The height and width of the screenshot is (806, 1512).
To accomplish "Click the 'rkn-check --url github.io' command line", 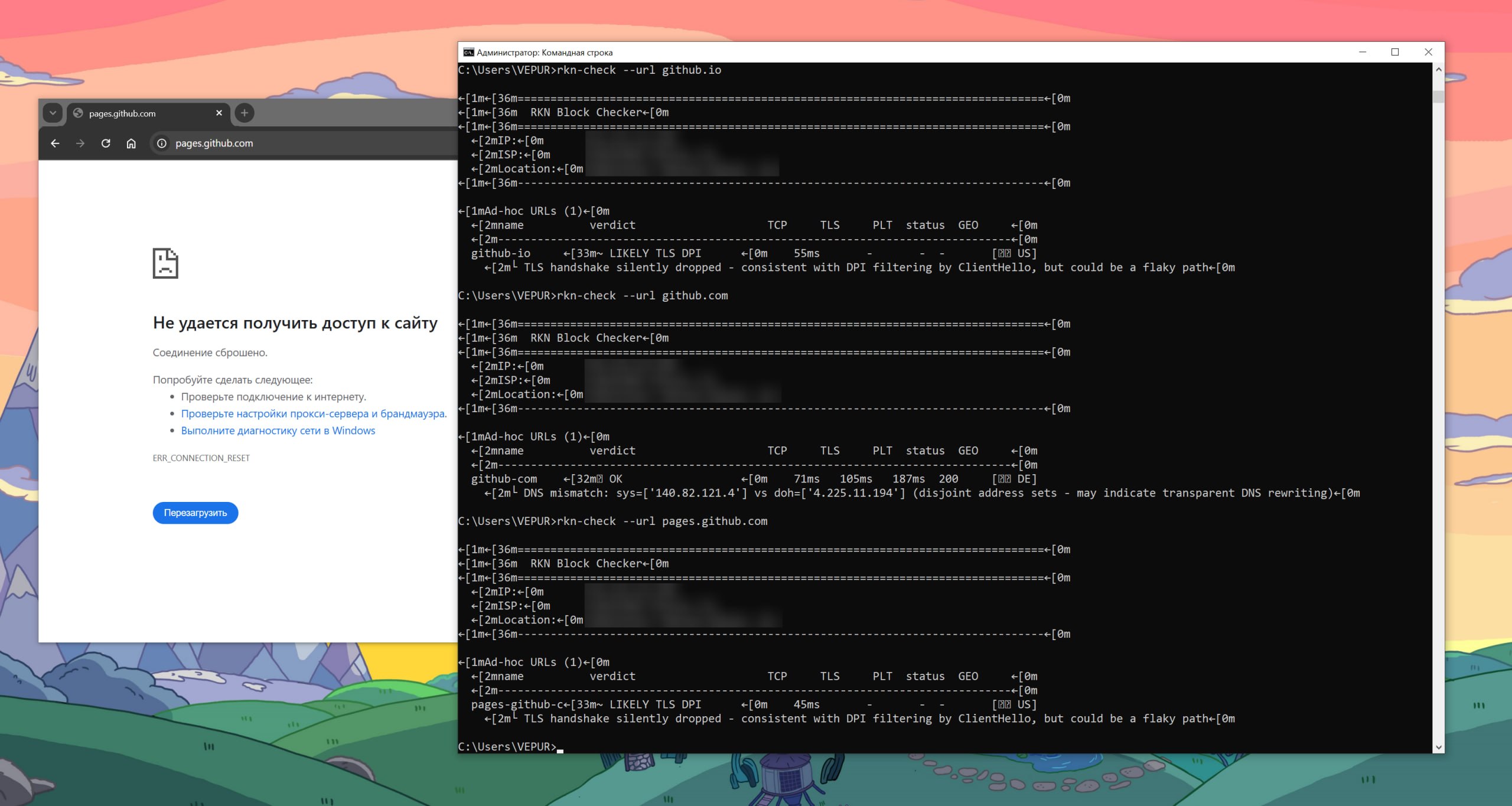I will click(639, 70).
